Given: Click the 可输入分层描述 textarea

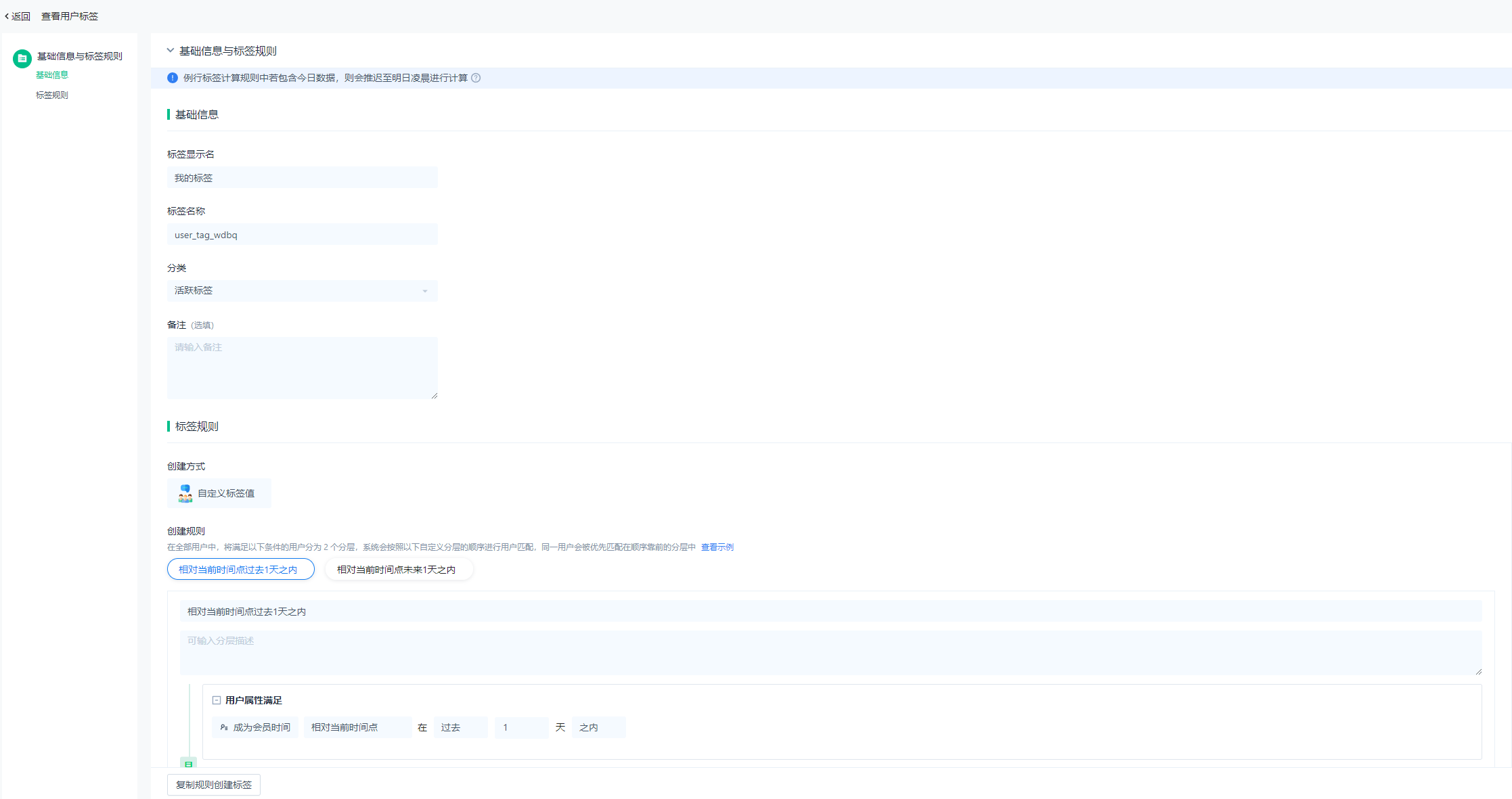Looking at the screenshot, I should 831,653.
